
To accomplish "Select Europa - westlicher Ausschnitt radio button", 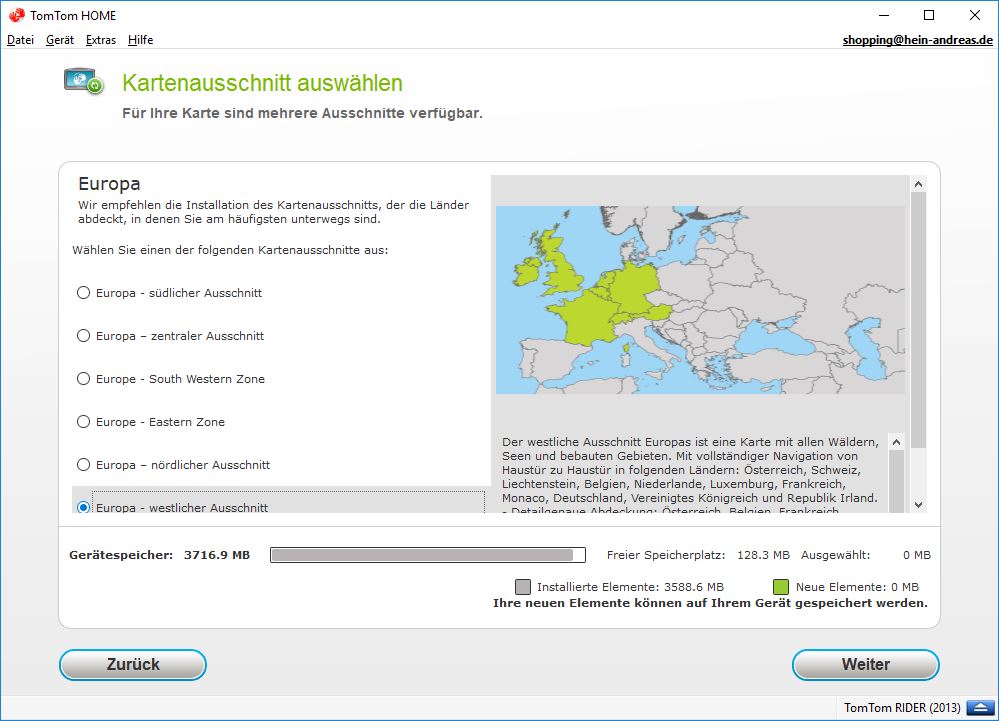I will point(84,507).
